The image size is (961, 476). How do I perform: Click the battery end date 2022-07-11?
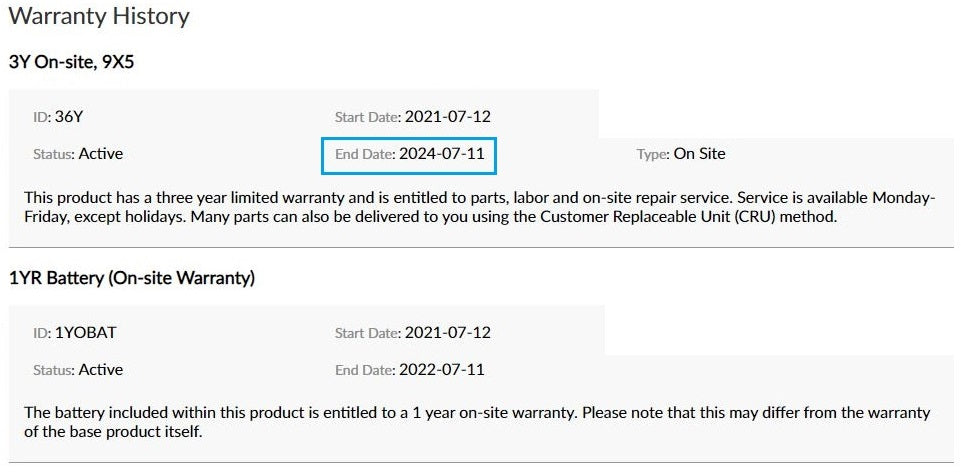[441, 370]
